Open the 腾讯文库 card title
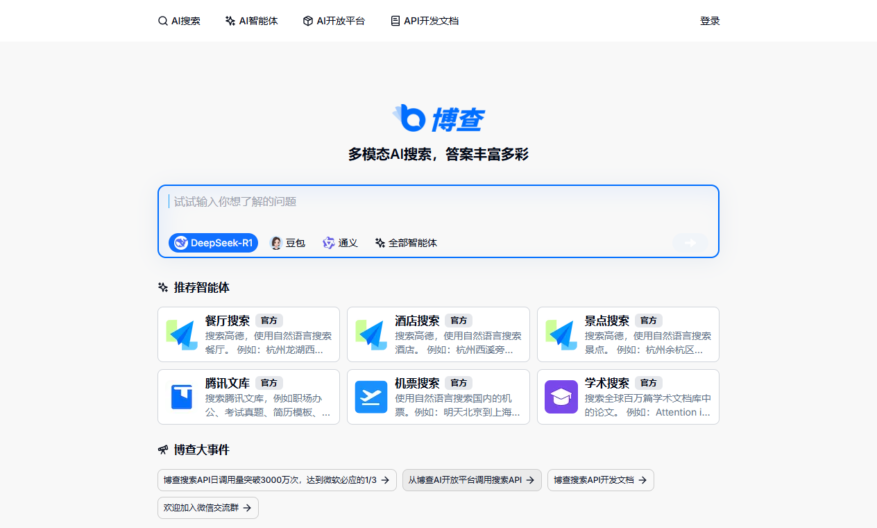 (x=227, y=383)
